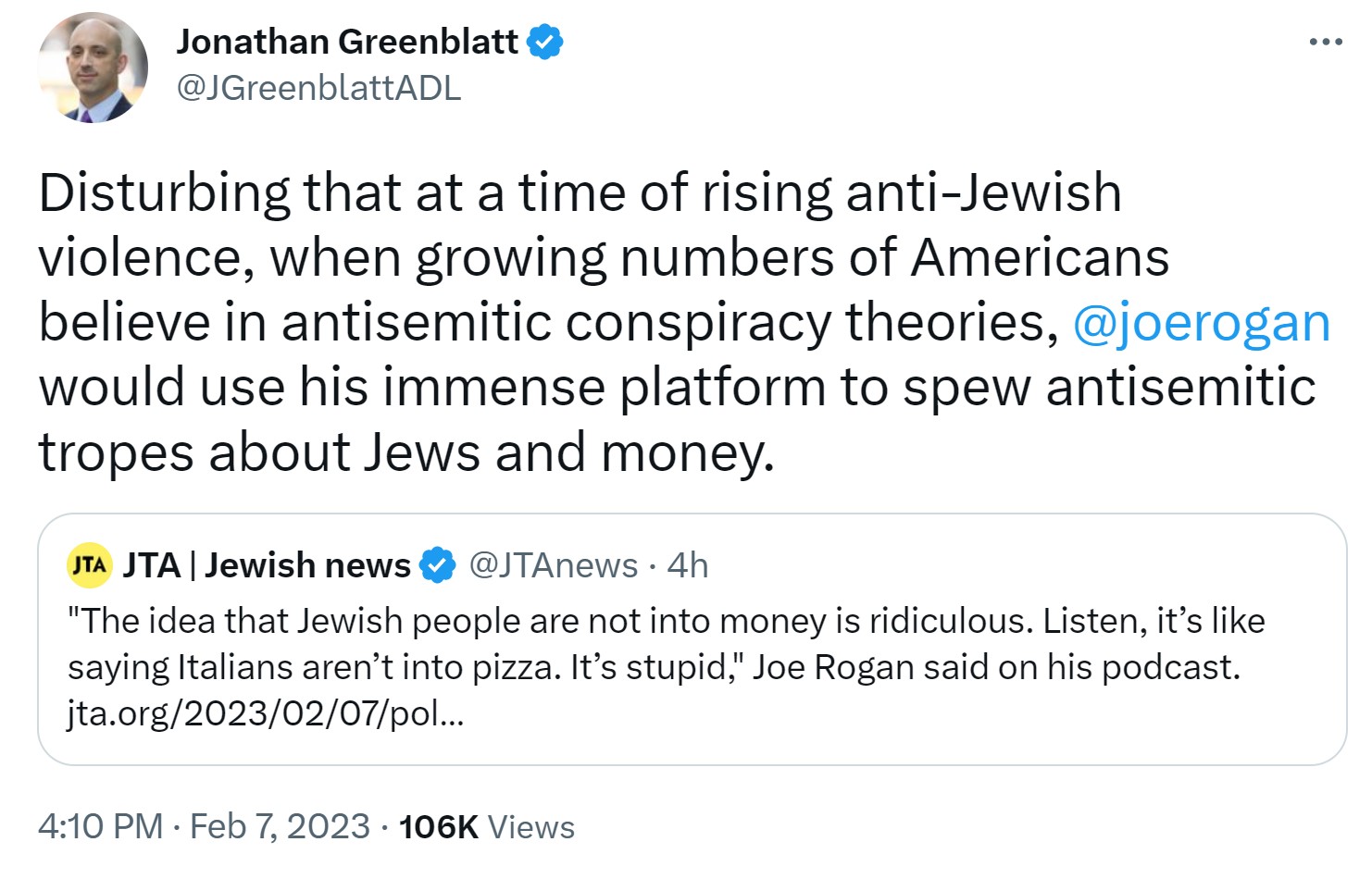Click the verified badge beside JTA Jewish news

click(x=438, y=565)
